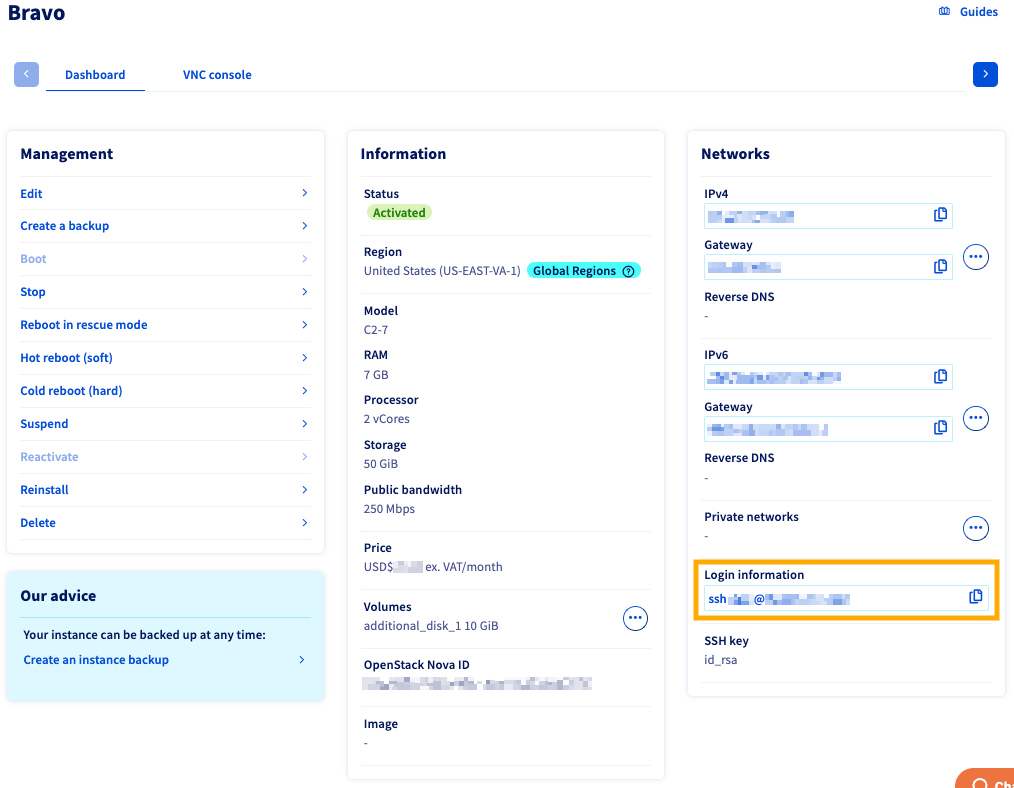Click the left navigation arrow button

(26, 74)
